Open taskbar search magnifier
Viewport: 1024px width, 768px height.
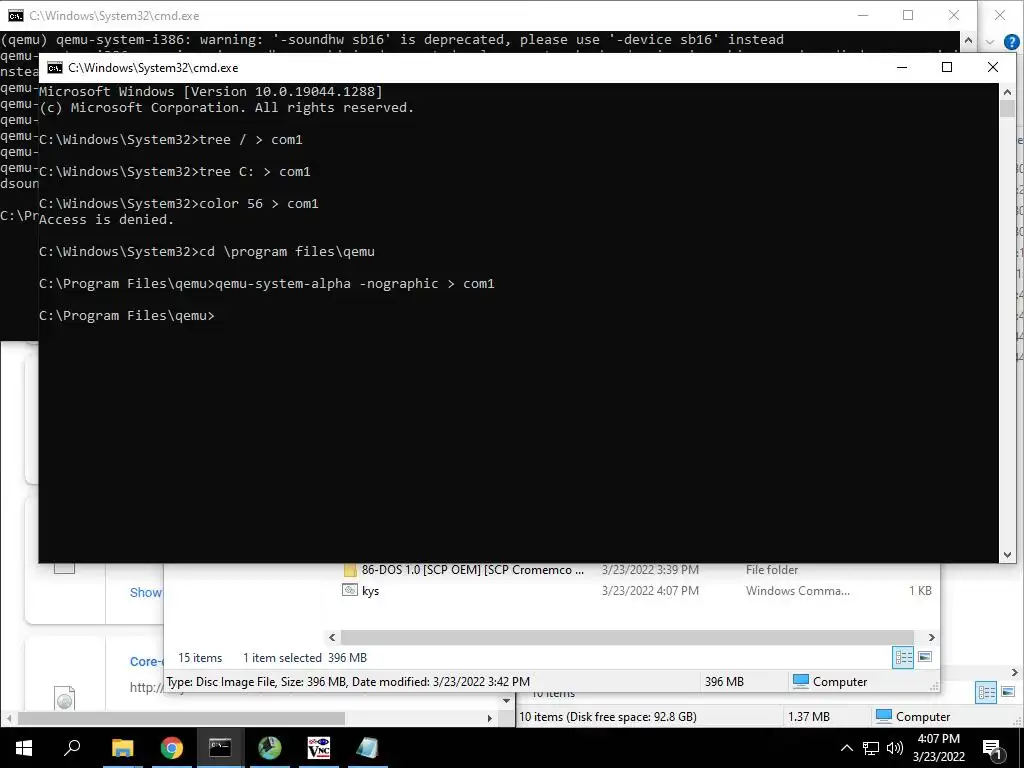point(72,748)
